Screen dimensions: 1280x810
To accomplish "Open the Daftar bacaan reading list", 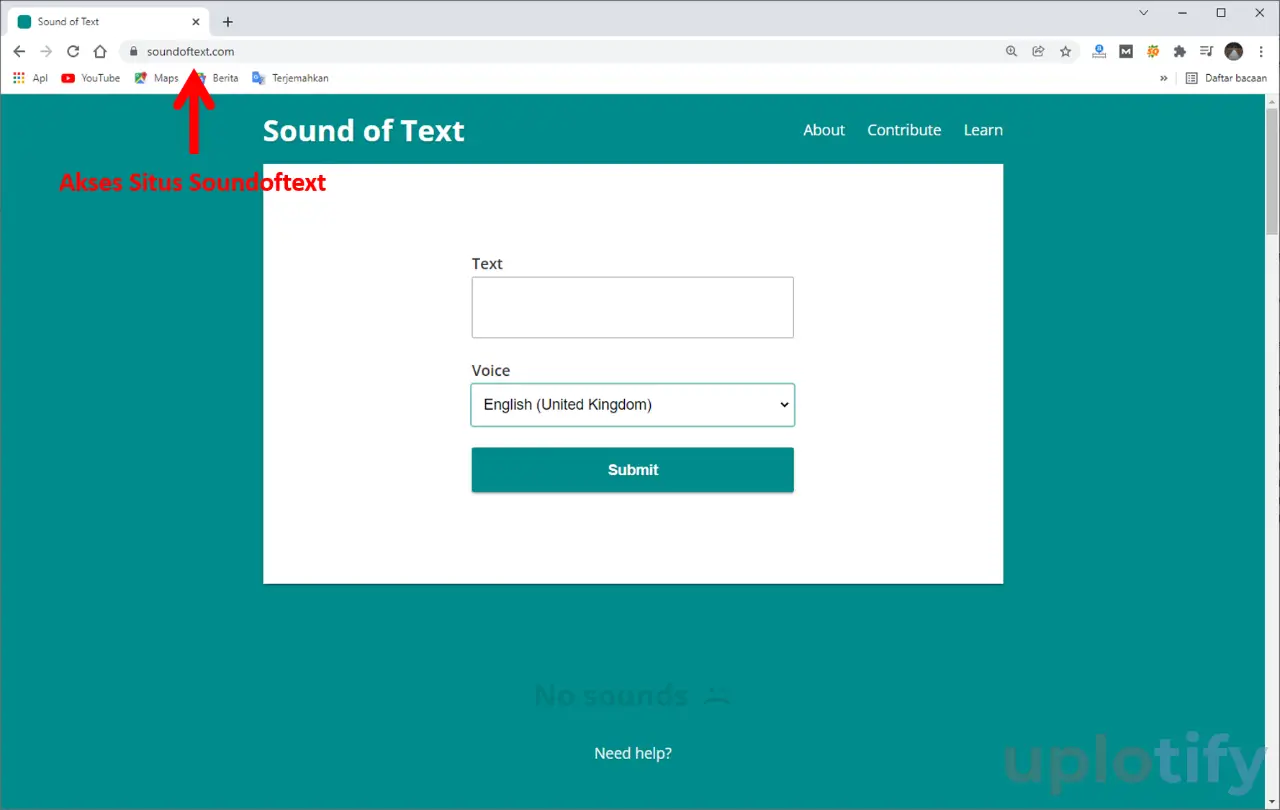I will tap(1226, 78).
